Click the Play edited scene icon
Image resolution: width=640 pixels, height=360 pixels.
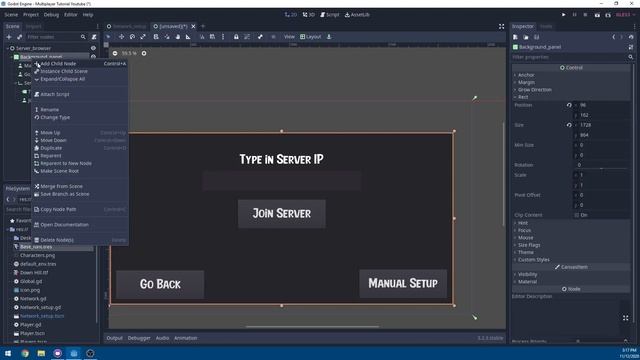click(597, 15)
